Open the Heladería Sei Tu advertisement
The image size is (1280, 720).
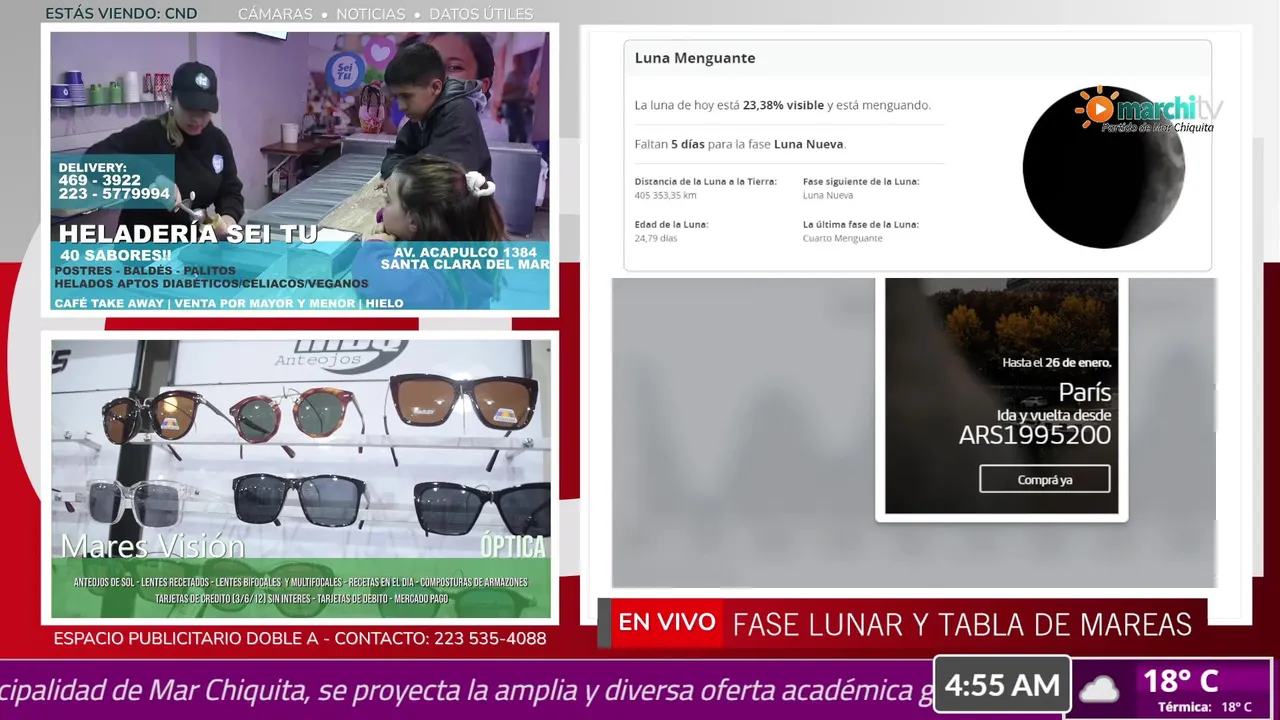point(300,171)
